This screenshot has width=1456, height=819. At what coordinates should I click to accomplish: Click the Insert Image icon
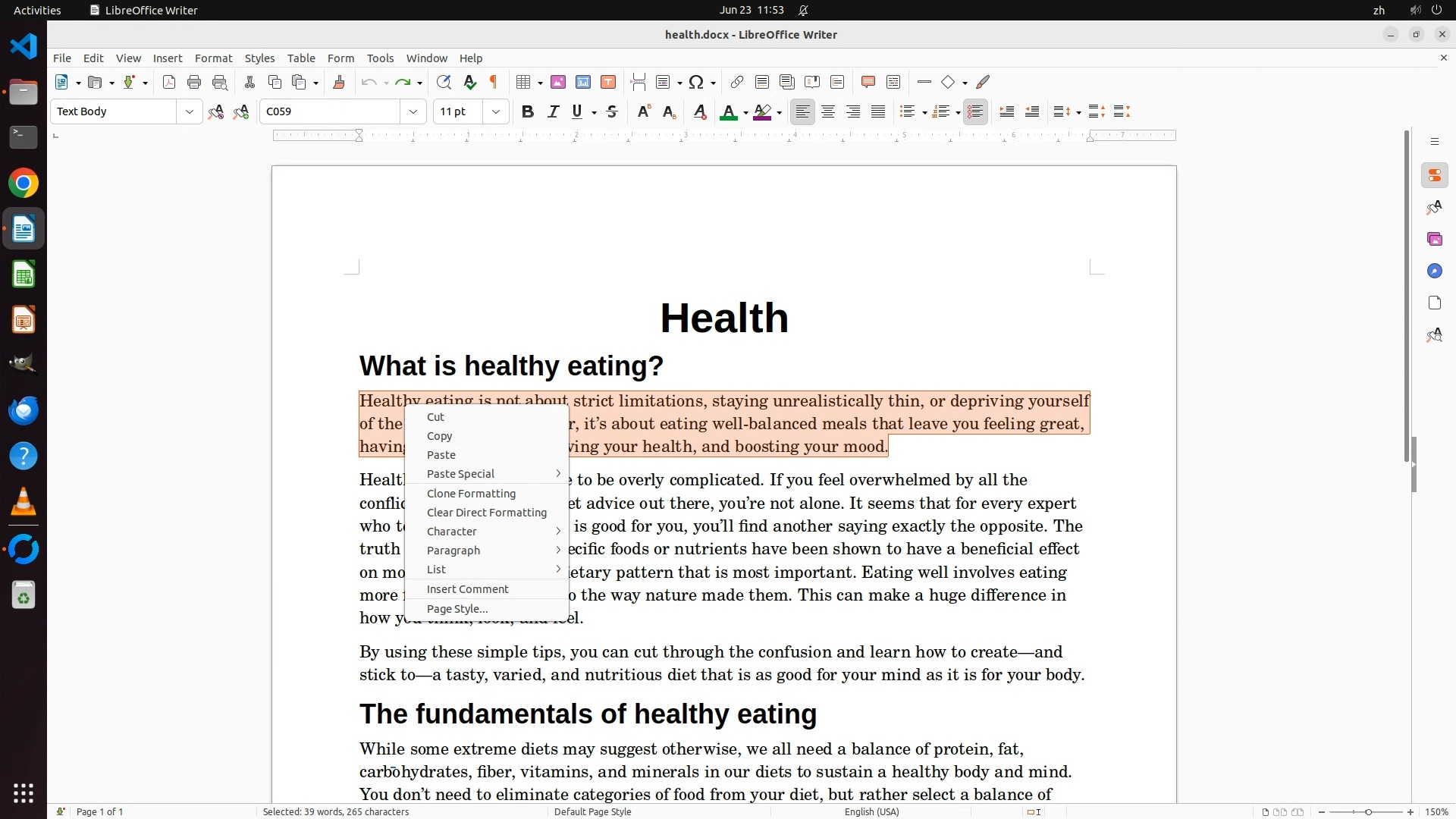[558, 83]
